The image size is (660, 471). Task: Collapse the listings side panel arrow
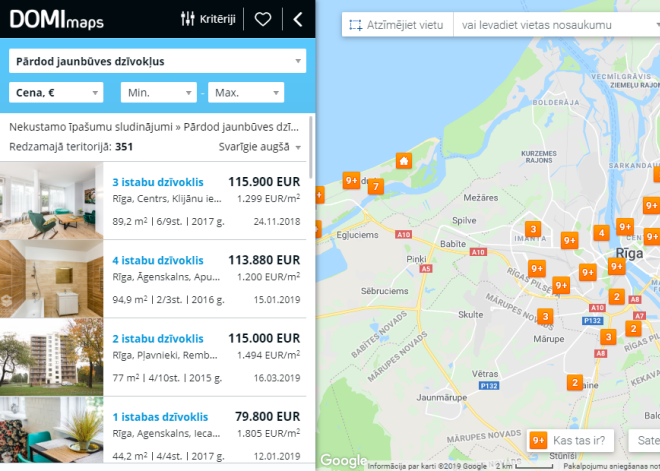pyautogui.click(x=297, y=19)
